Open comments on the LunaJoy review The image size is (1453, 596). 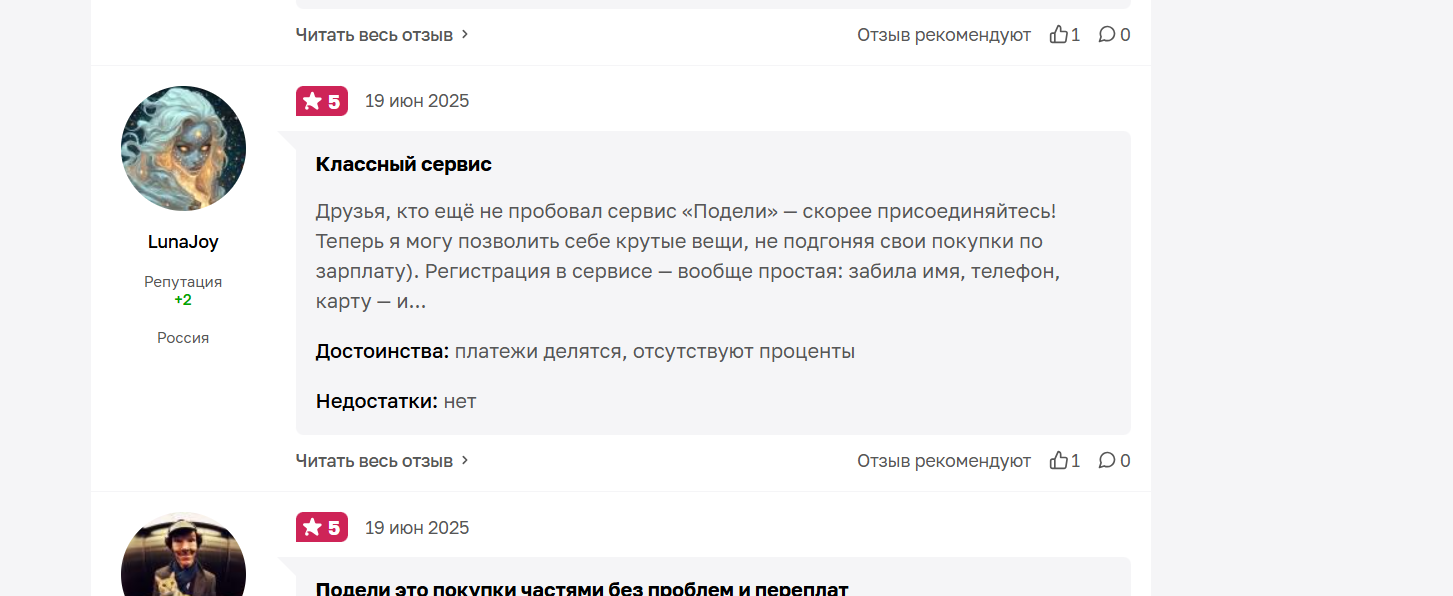click(1114, 461)
